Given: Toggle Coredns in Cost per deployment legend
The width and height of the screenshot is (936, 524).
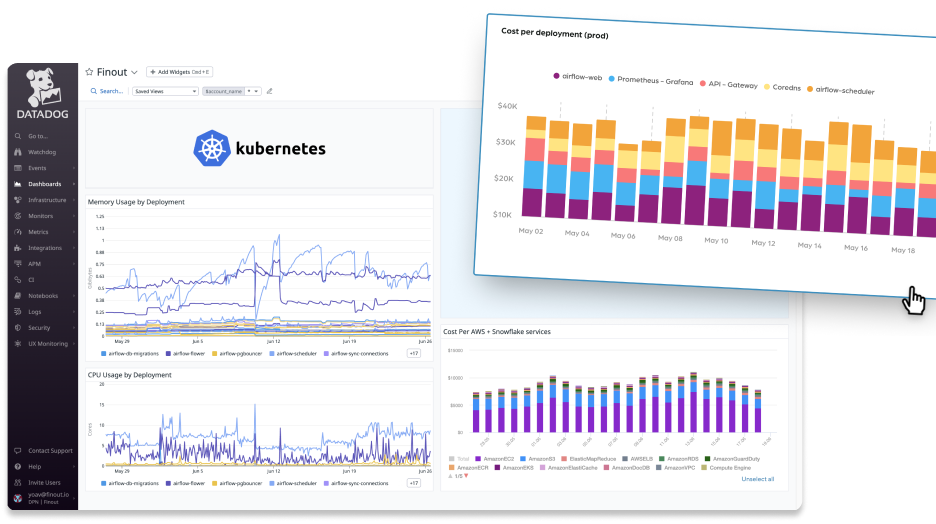Looking at the screenshot, I should click(x=782, y=87).
